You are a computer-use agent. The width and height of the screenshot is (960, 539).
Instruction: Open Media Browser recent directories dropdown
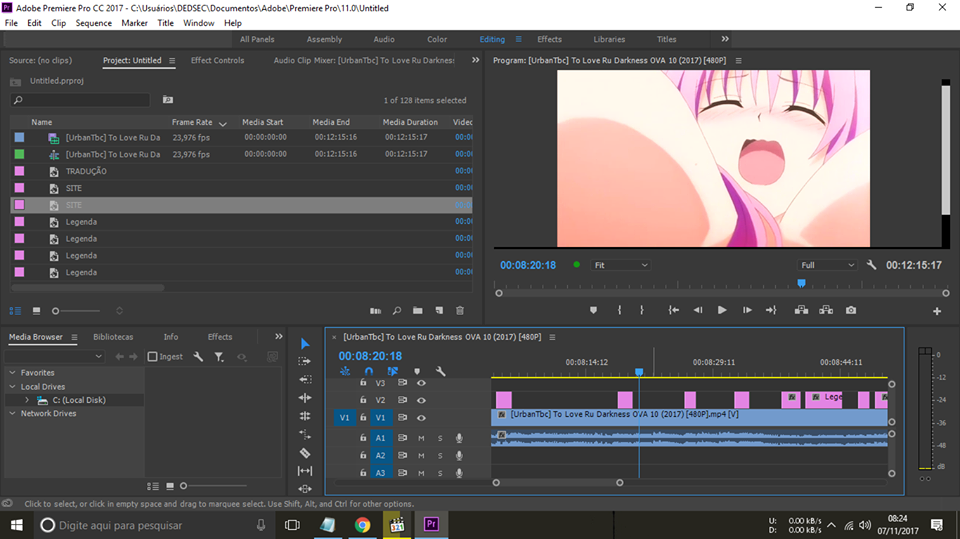point(55,356)
